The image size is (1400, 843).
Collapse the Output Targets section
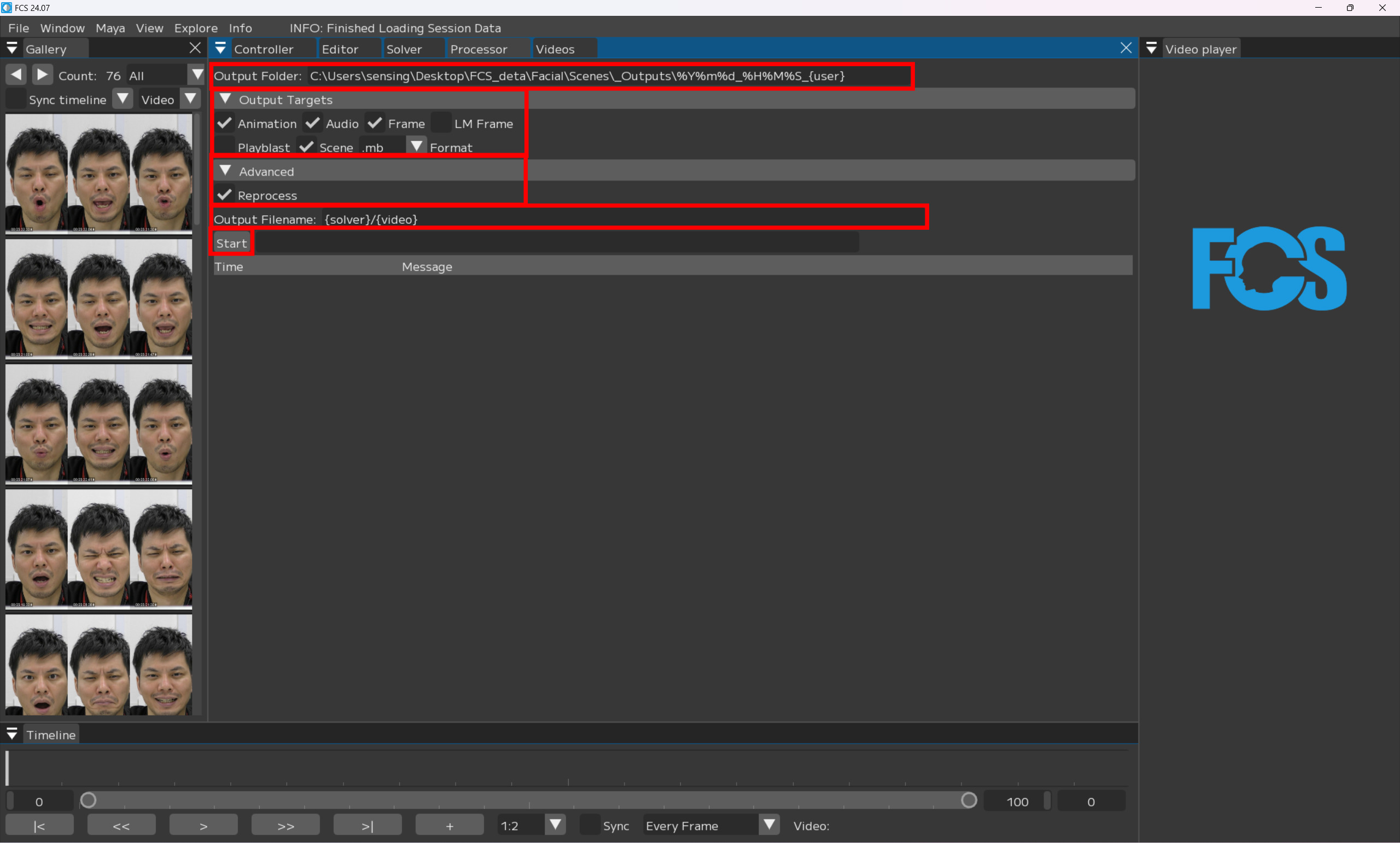click(x=225, y=99)
